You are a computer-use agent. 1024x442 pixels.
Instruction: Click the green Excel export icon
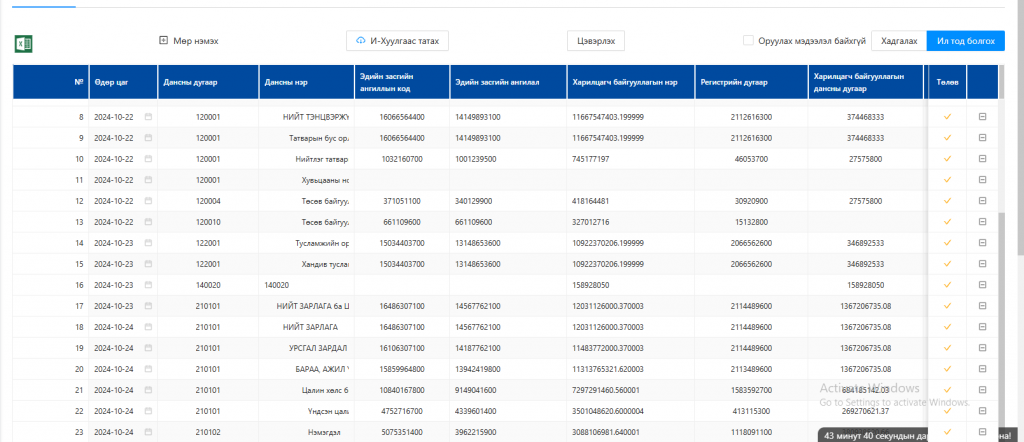coord(24,44)
